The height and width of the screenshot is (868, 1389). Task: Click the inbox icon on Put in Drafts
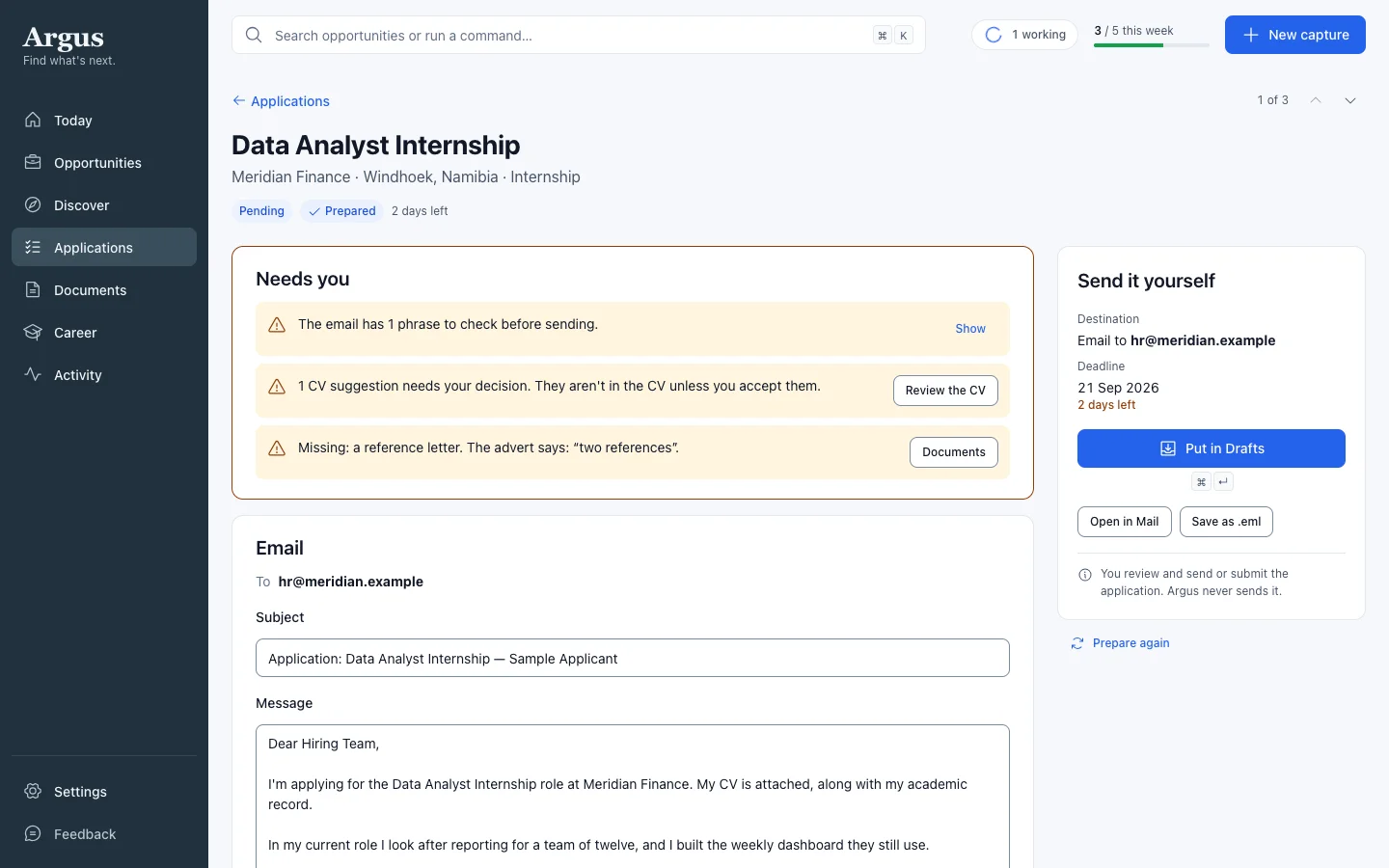click(x=1167, y=448)
